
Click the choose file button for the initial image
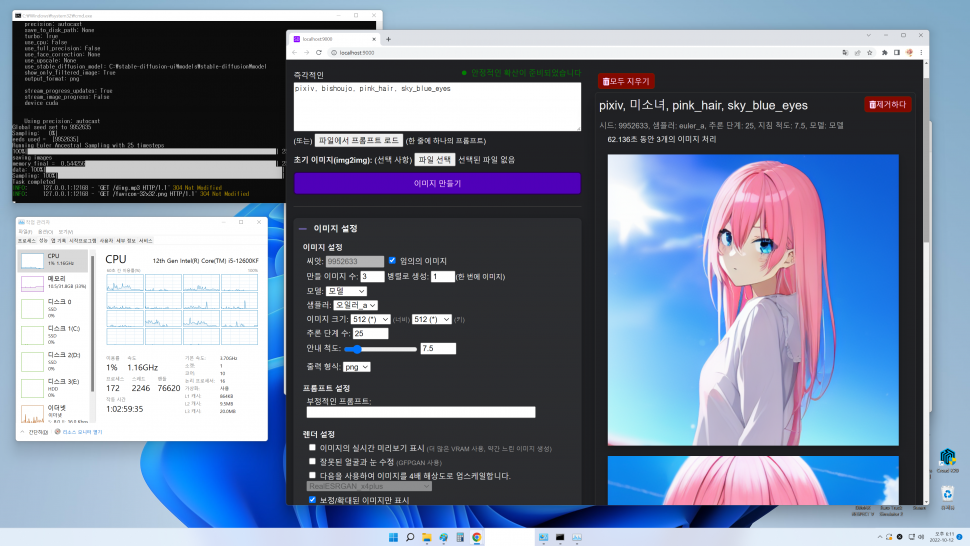[x=435, y=160]
